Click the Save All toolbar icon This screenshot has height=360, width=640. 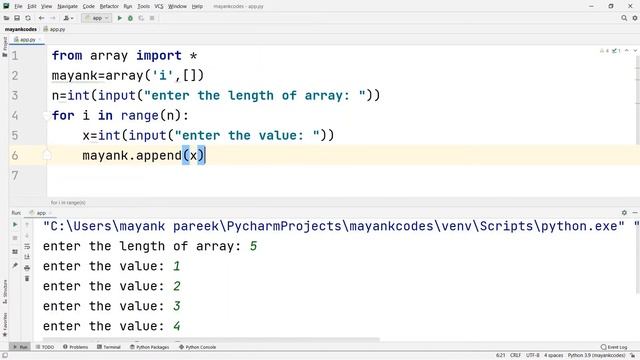[x=17, y=18]
